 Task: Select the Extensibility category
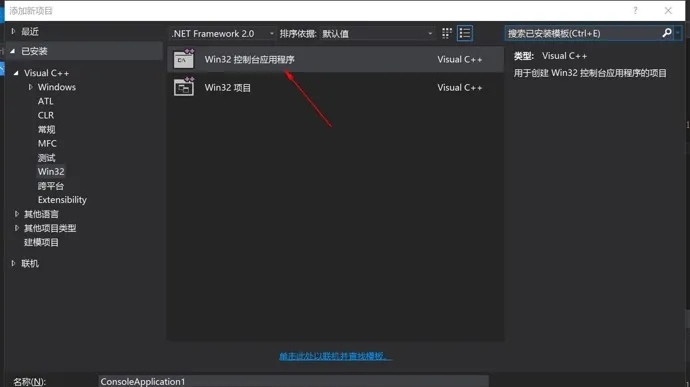pyautogui.click(x=62, y=200)
